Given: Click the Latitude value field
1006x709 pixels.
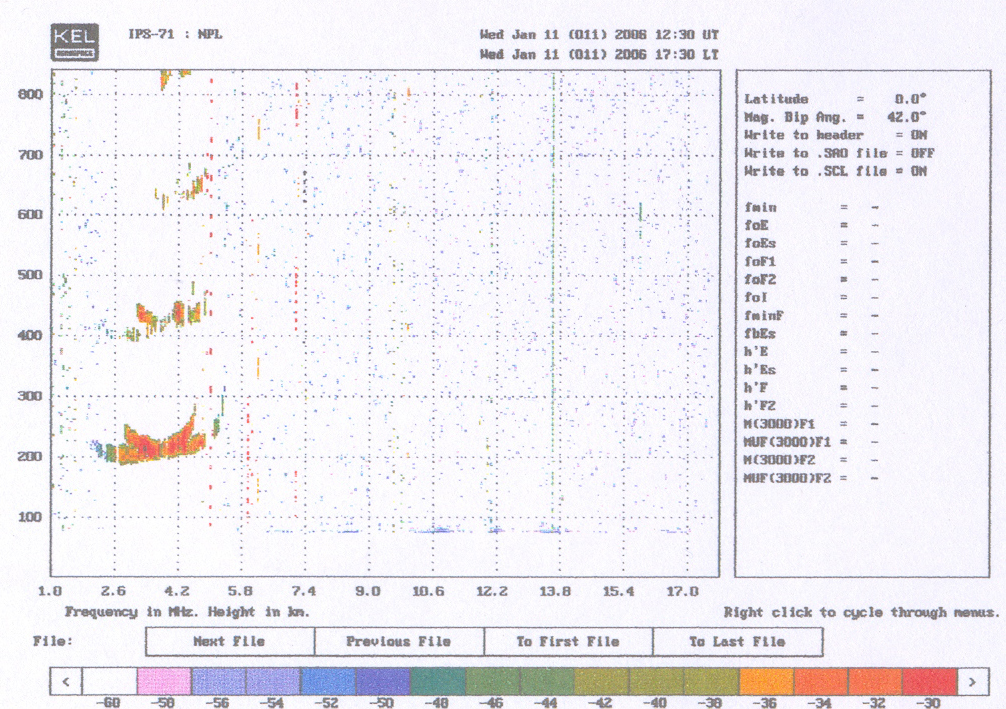Looking at the screenshot, I should (909, 99).
